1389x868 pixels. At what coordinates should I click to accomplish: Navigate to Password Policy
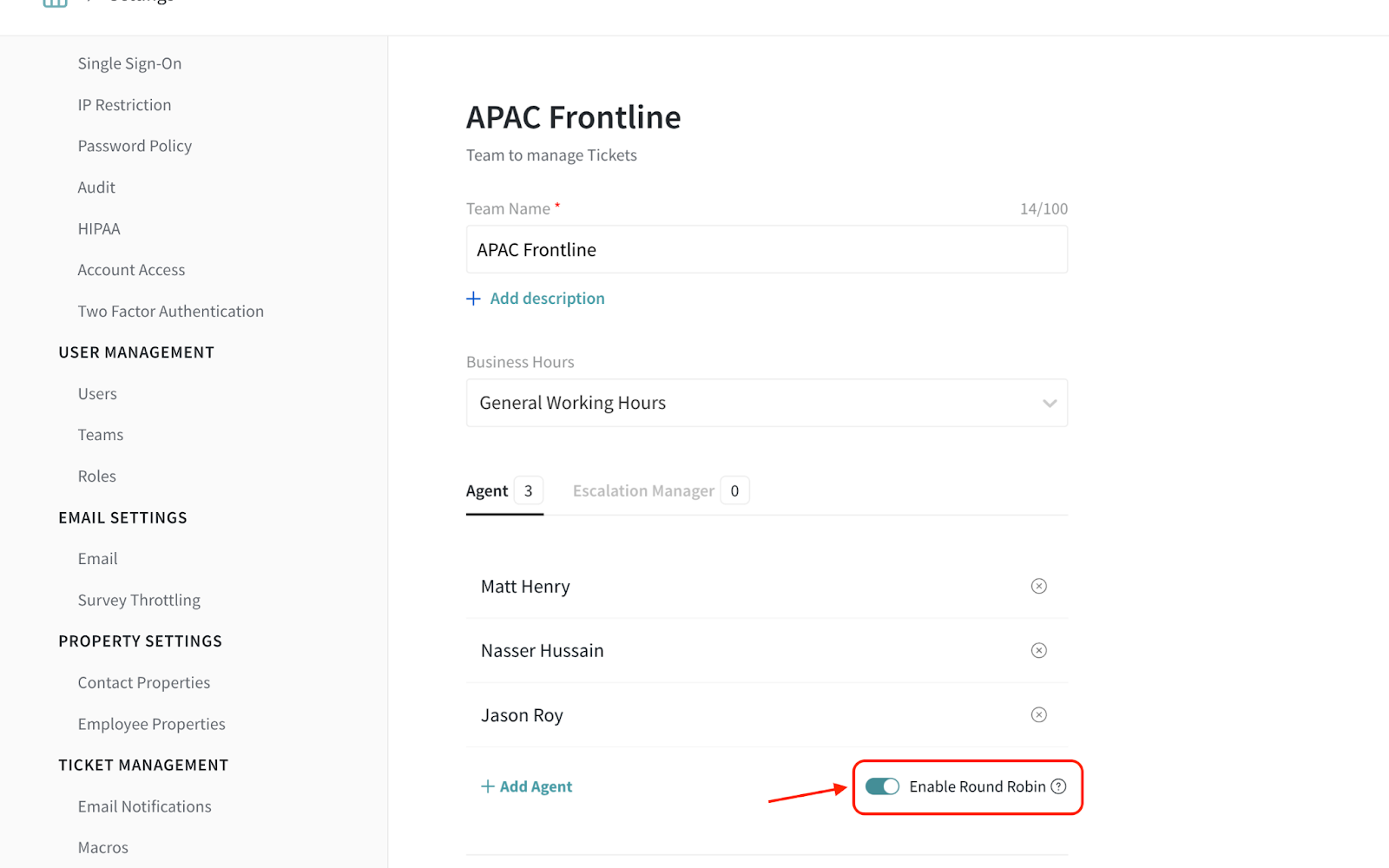pos(135,146)
